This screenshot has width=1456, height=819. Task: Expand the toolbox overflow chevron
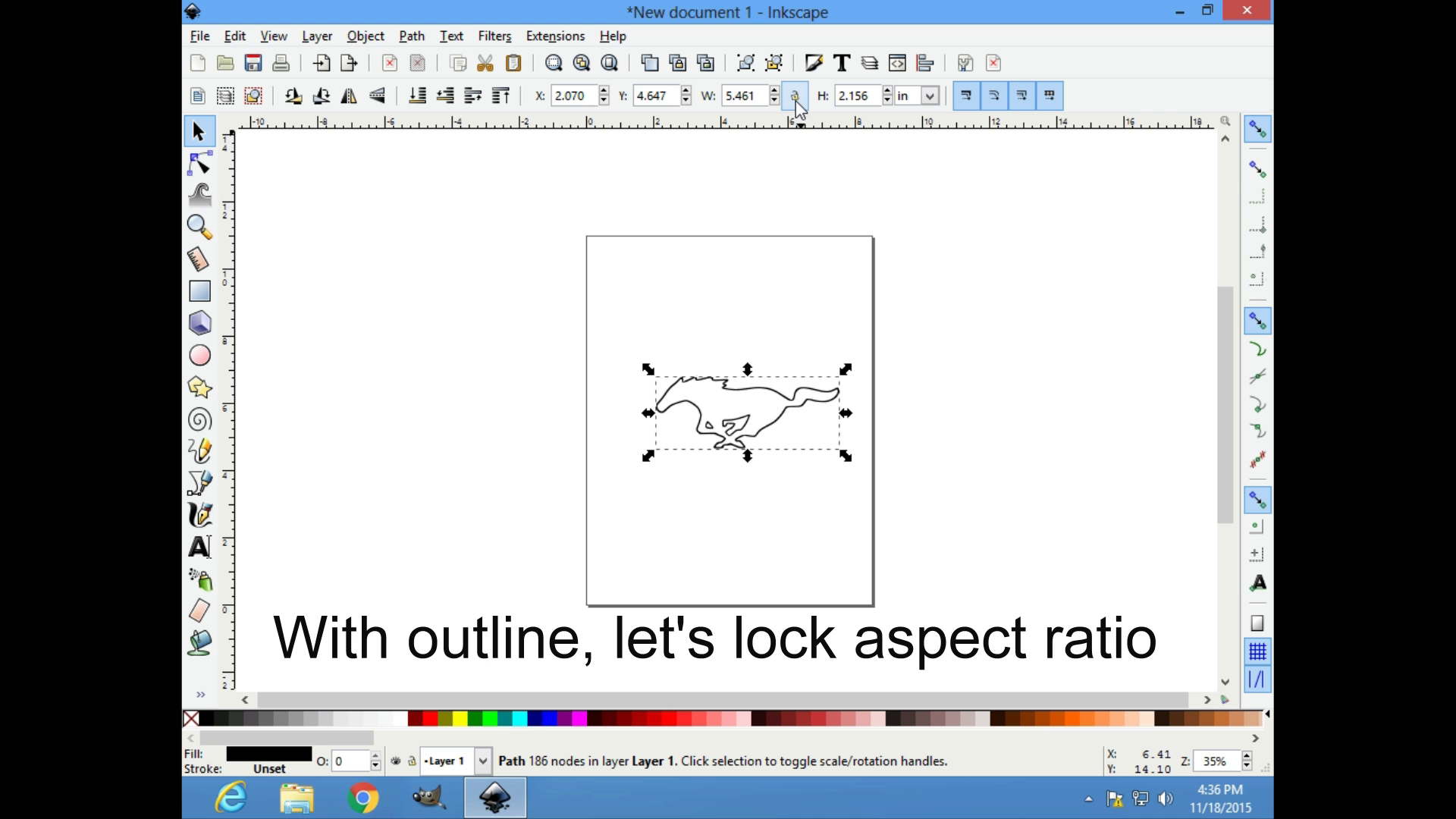click(x=200, y=694)
